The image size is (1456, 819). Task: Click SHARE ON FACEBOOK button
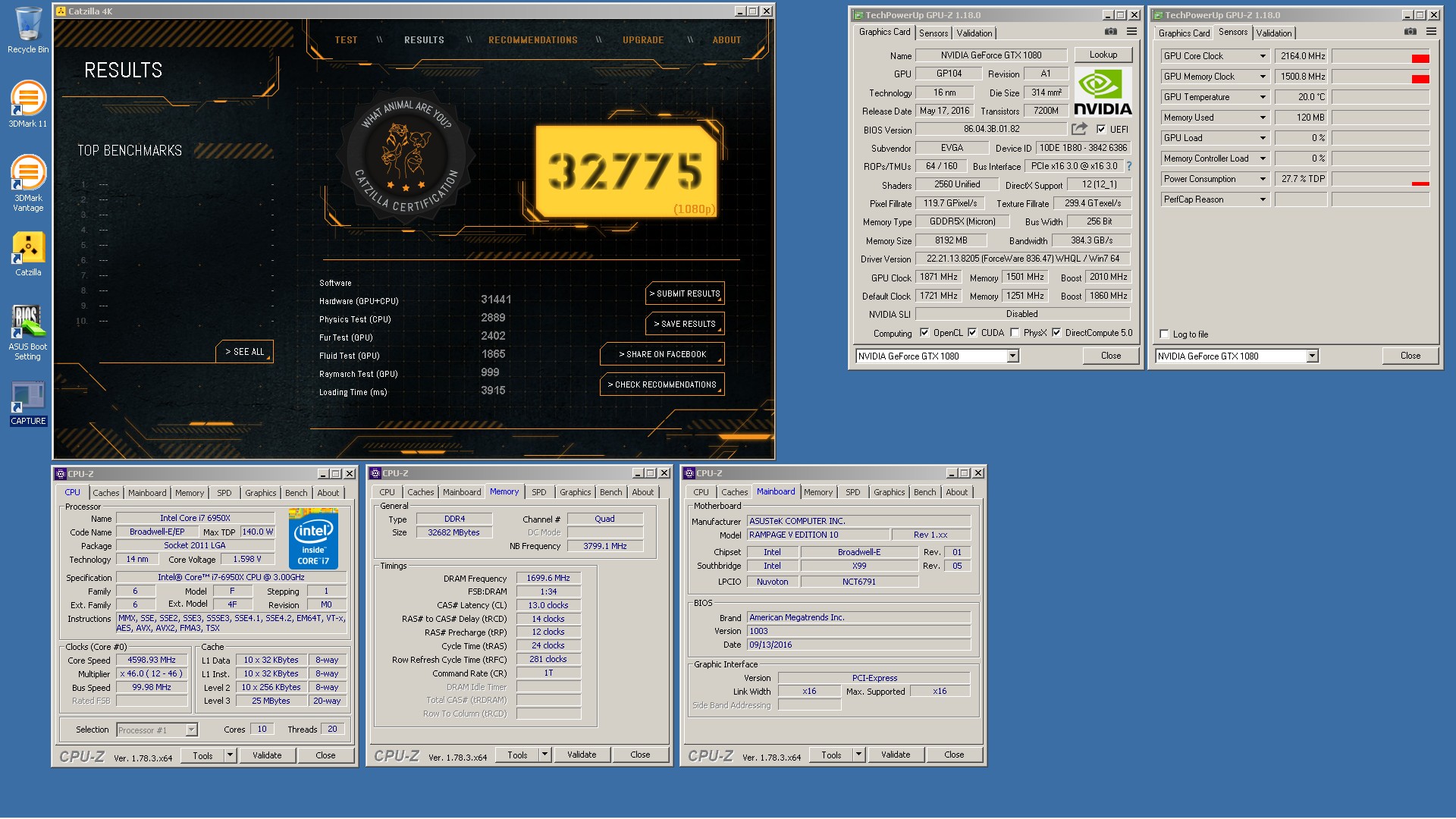[x=662, y=354]
